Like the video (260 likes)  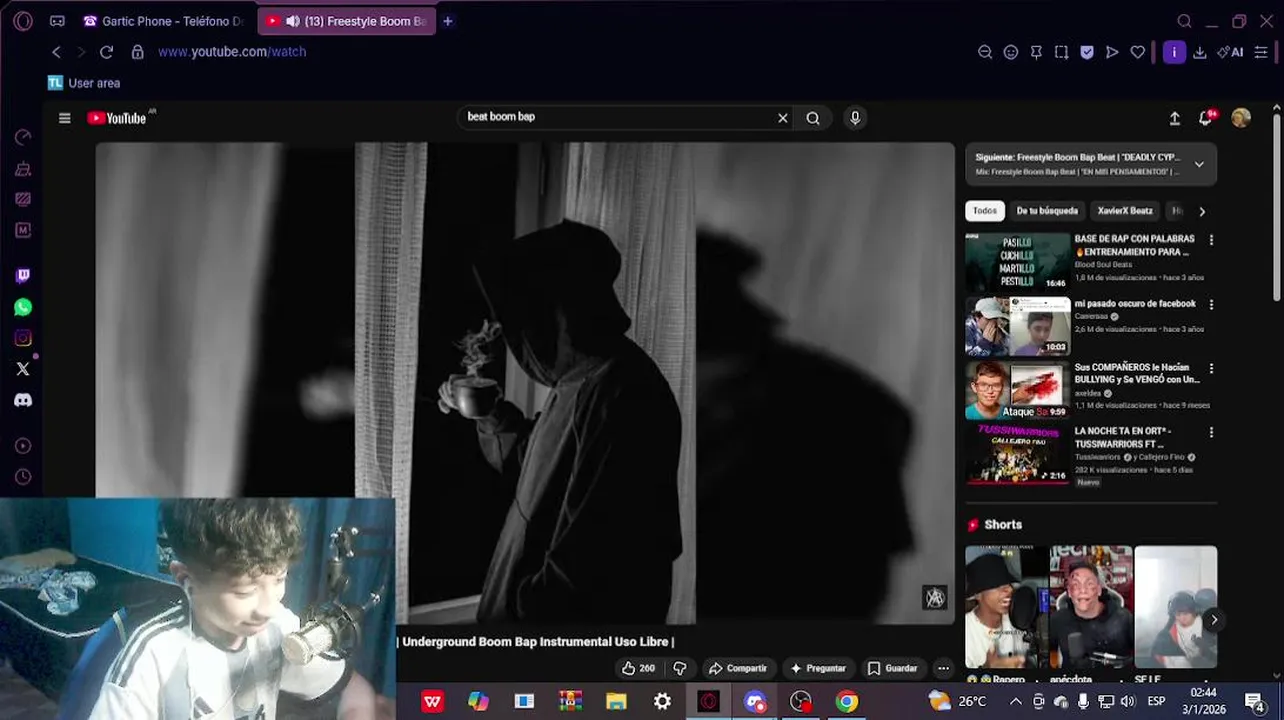(638, 668)
